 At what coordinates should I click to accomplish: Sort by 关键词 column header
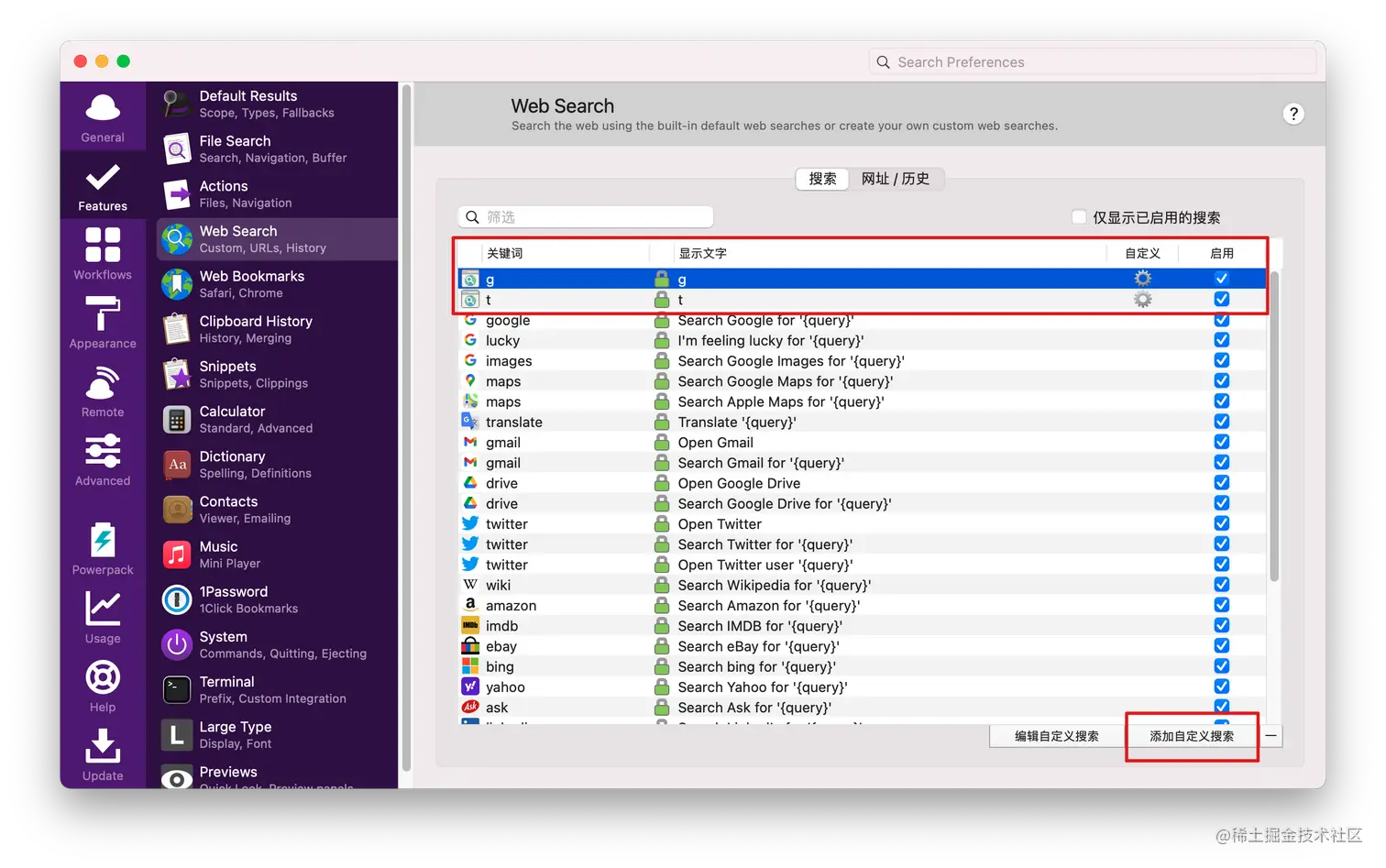click(x=564, y=253)
